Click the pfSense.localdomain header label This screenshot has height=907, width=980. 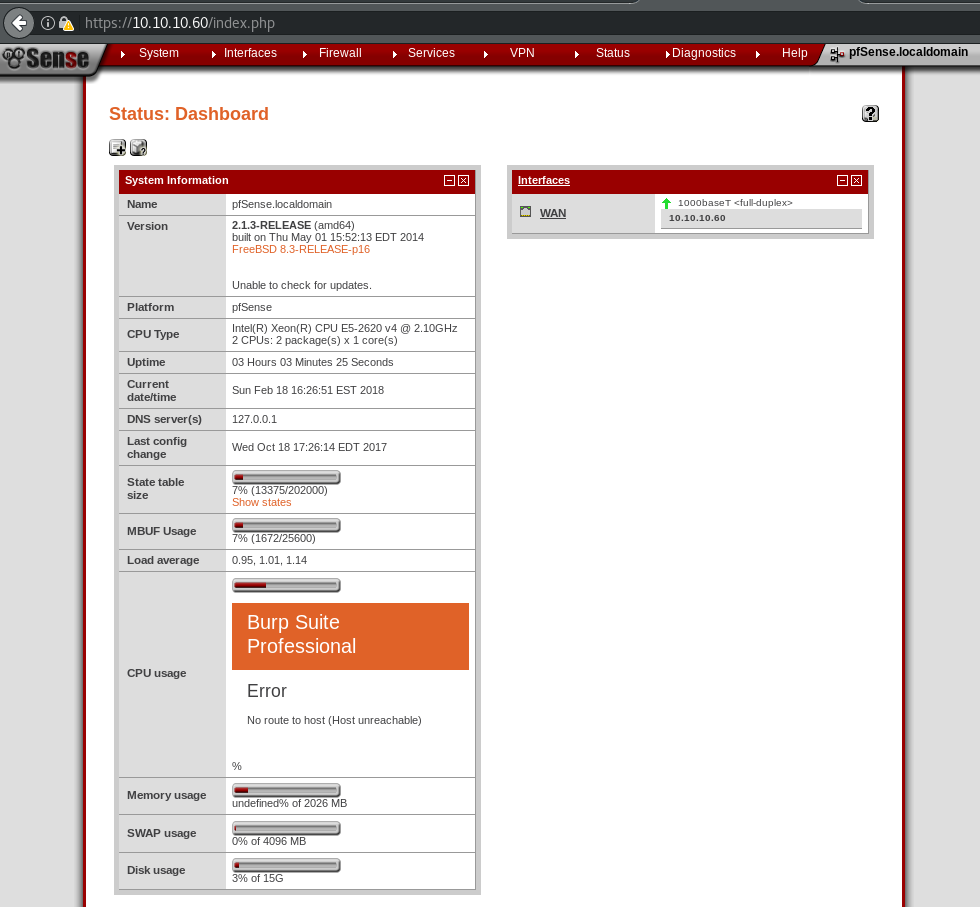click(908, 53)
